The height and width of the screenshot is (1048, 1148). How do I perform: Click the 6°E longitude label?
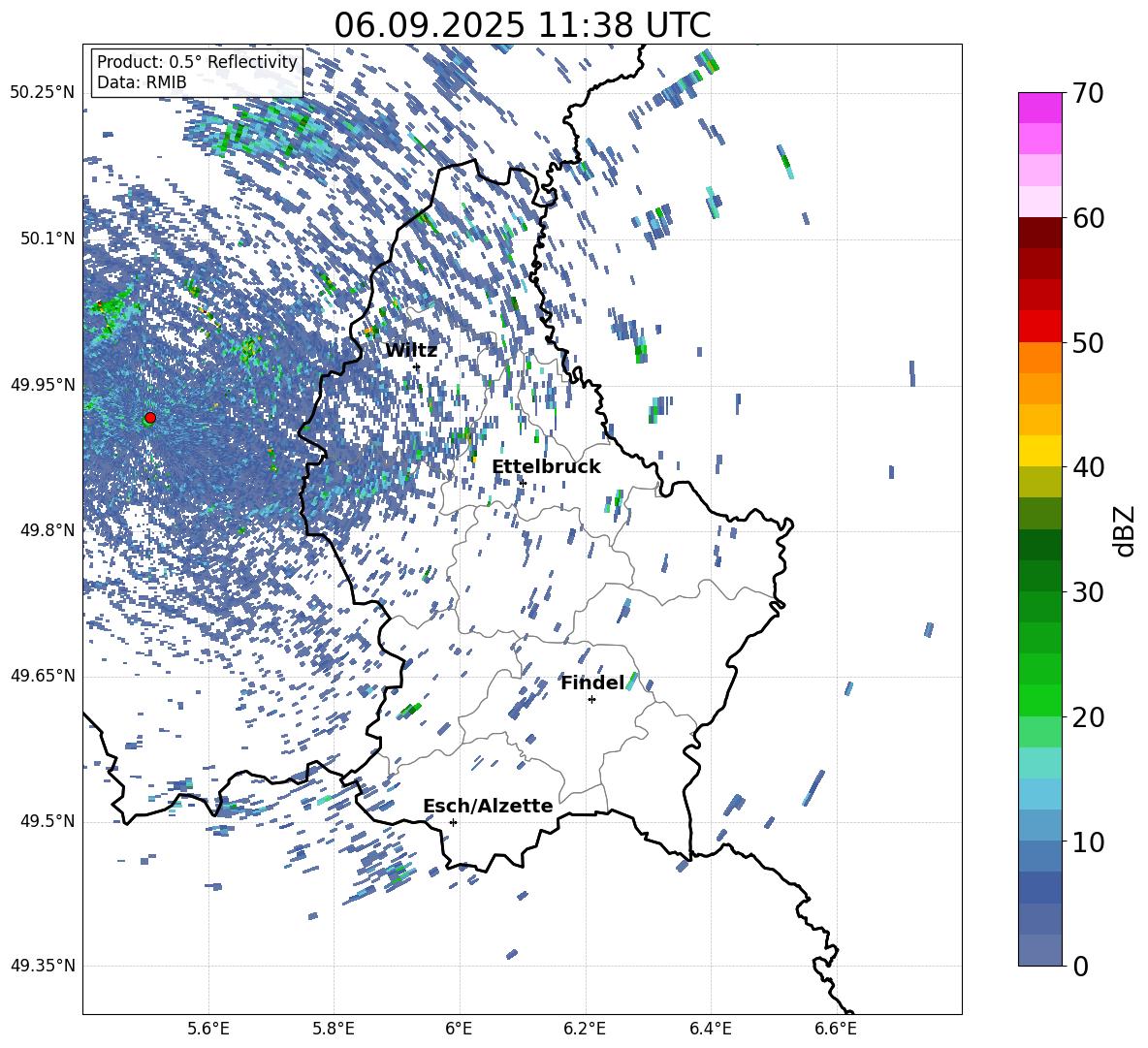pyautogui.click(x=459, y=1029)
